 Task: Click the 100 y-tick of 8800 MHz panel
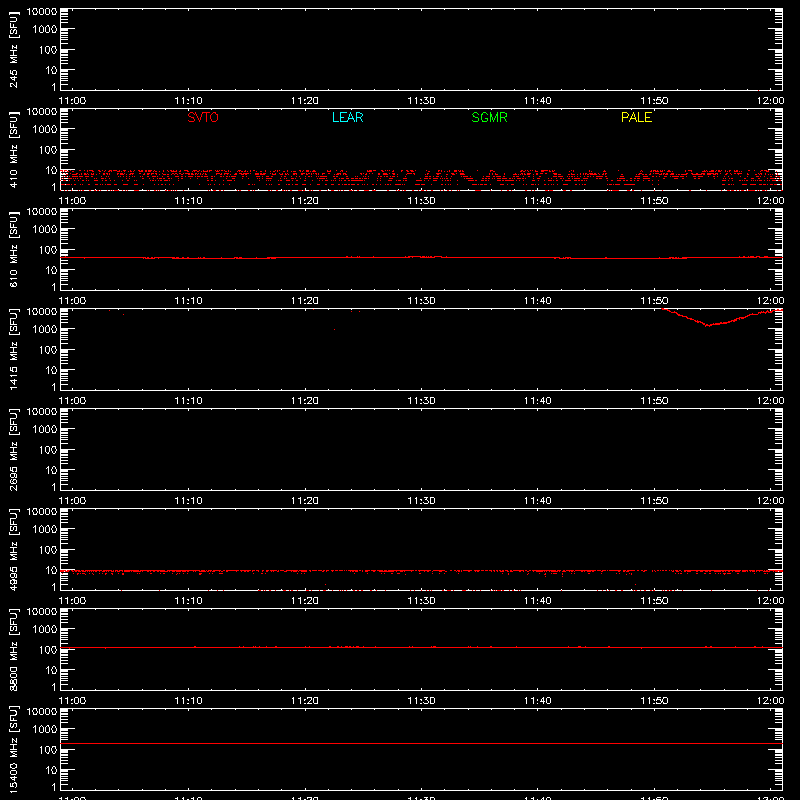(48, 650)
